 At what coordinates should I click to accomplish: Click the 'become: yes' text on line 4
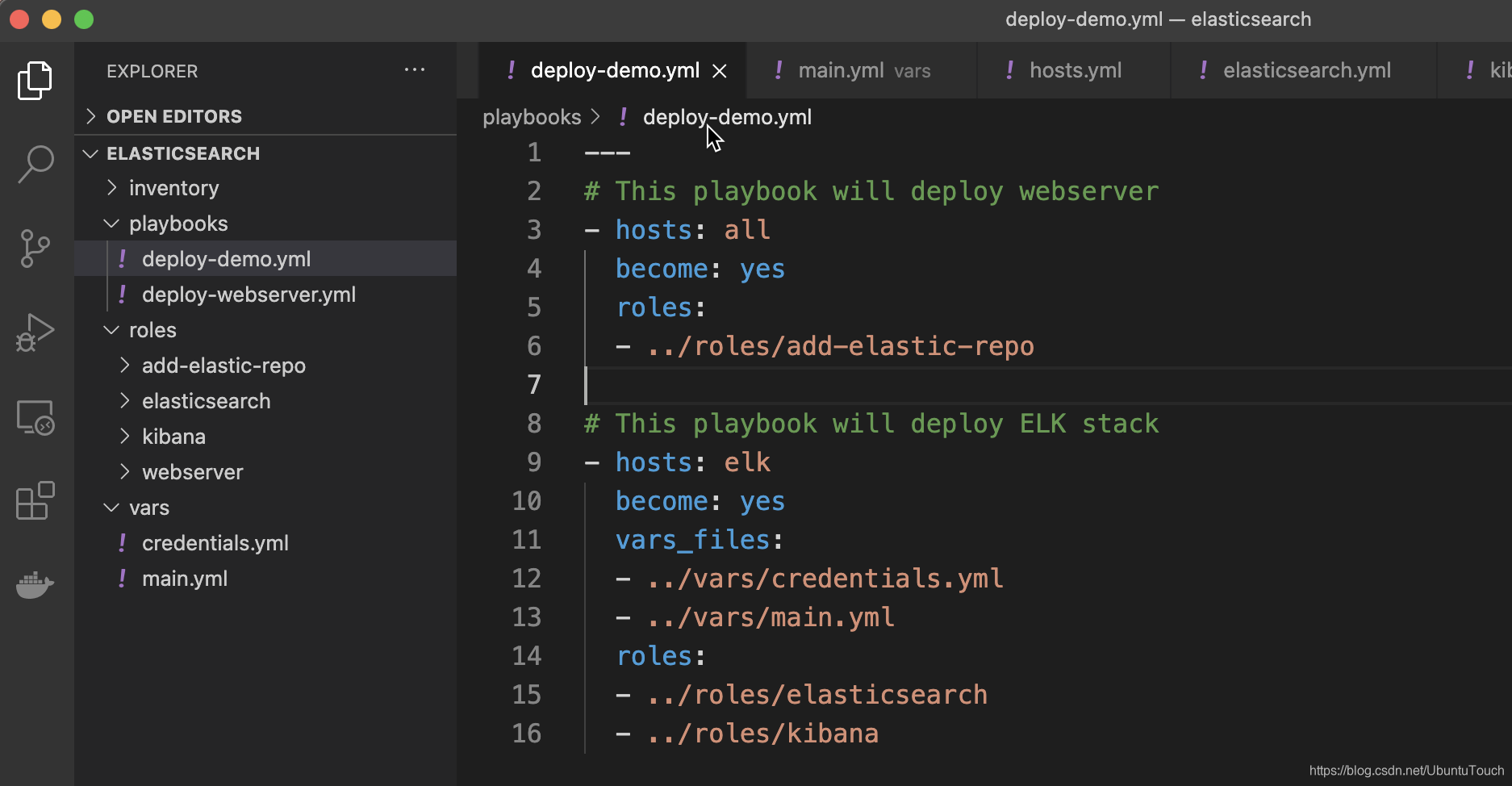pyautogui.click(x=700, y=269)
